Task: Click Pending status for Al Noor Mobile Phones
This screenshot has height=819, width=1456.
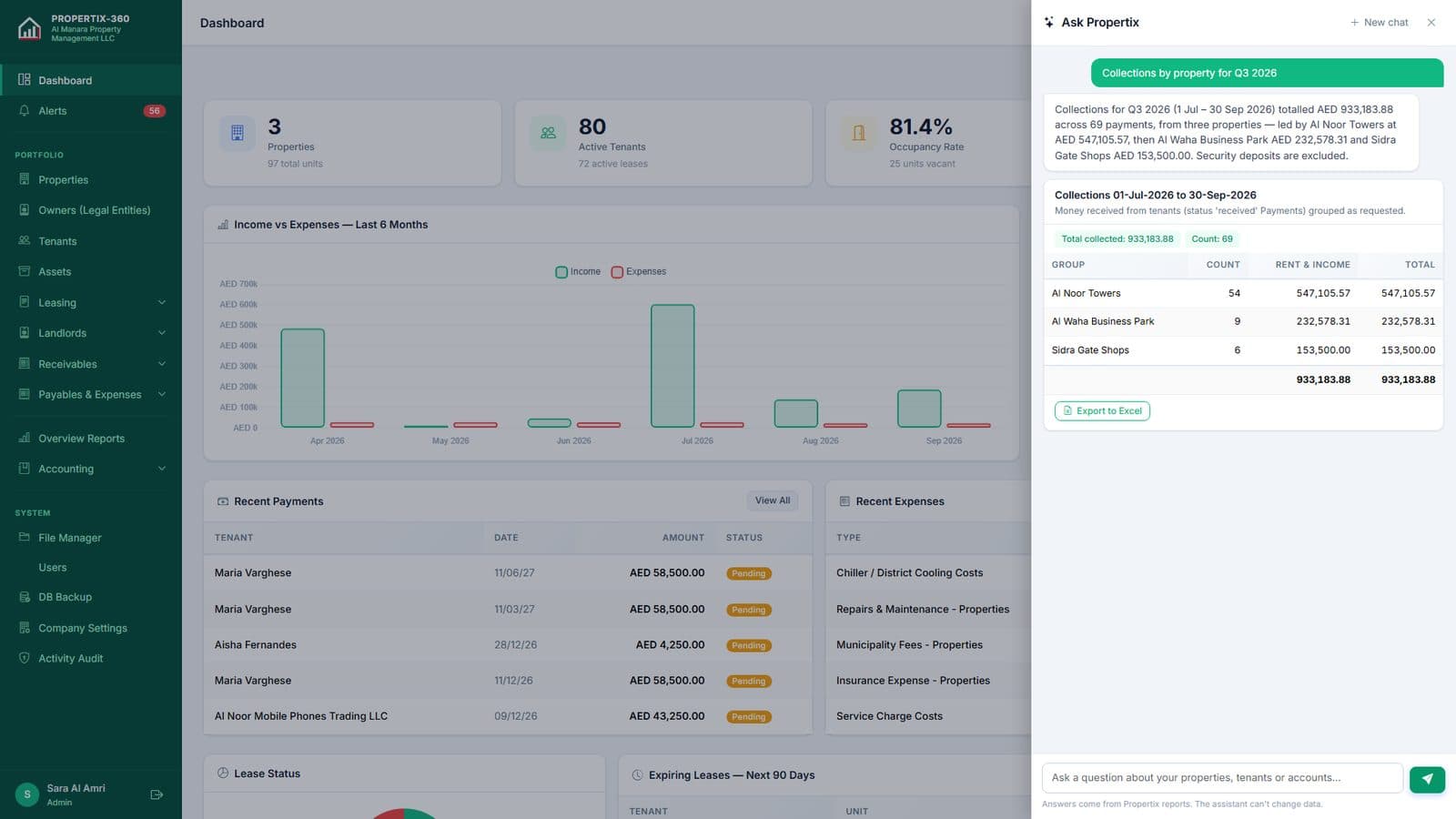Action: 749,717
